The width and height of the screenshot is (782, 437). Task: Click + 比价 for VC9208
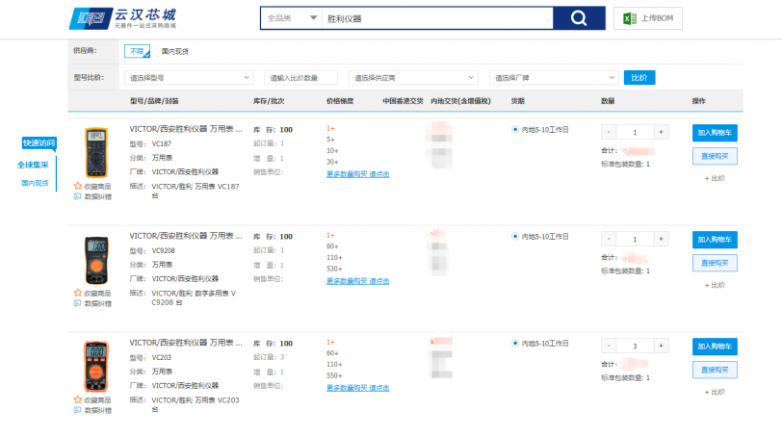715,285
